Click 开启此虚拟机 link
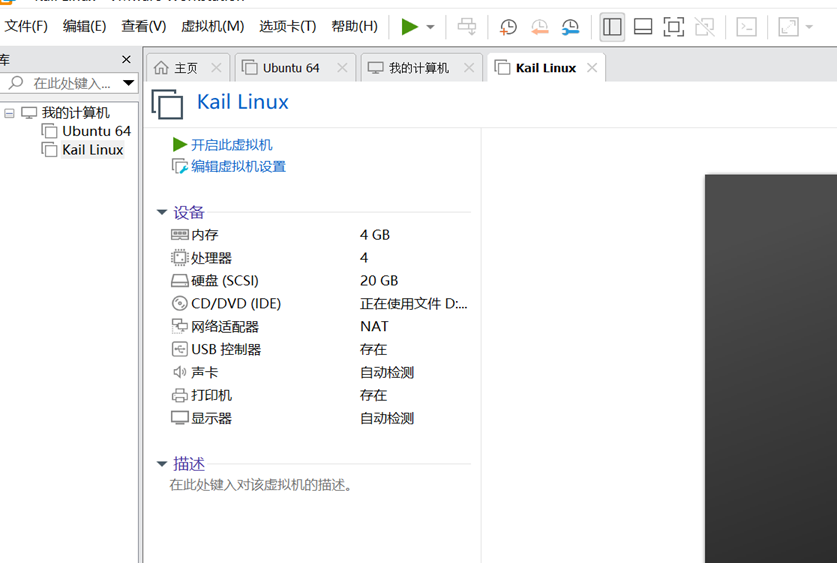This screenshot has width=837, height=563. (x=232, y=145)
